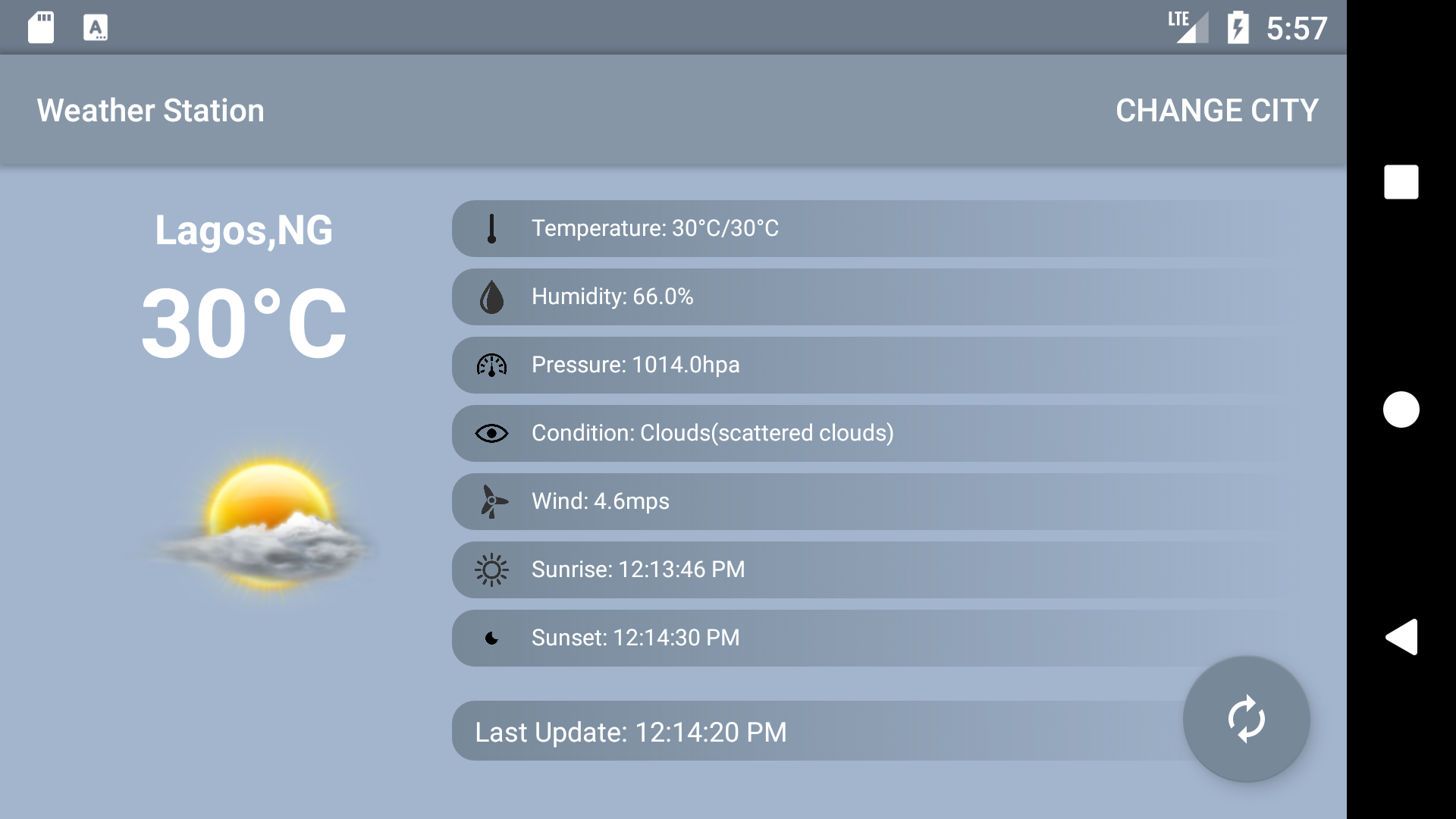The width and height of the screenshot is (1456, 819).
Task: Click the Weather Station title
Action: pos(150,110)
